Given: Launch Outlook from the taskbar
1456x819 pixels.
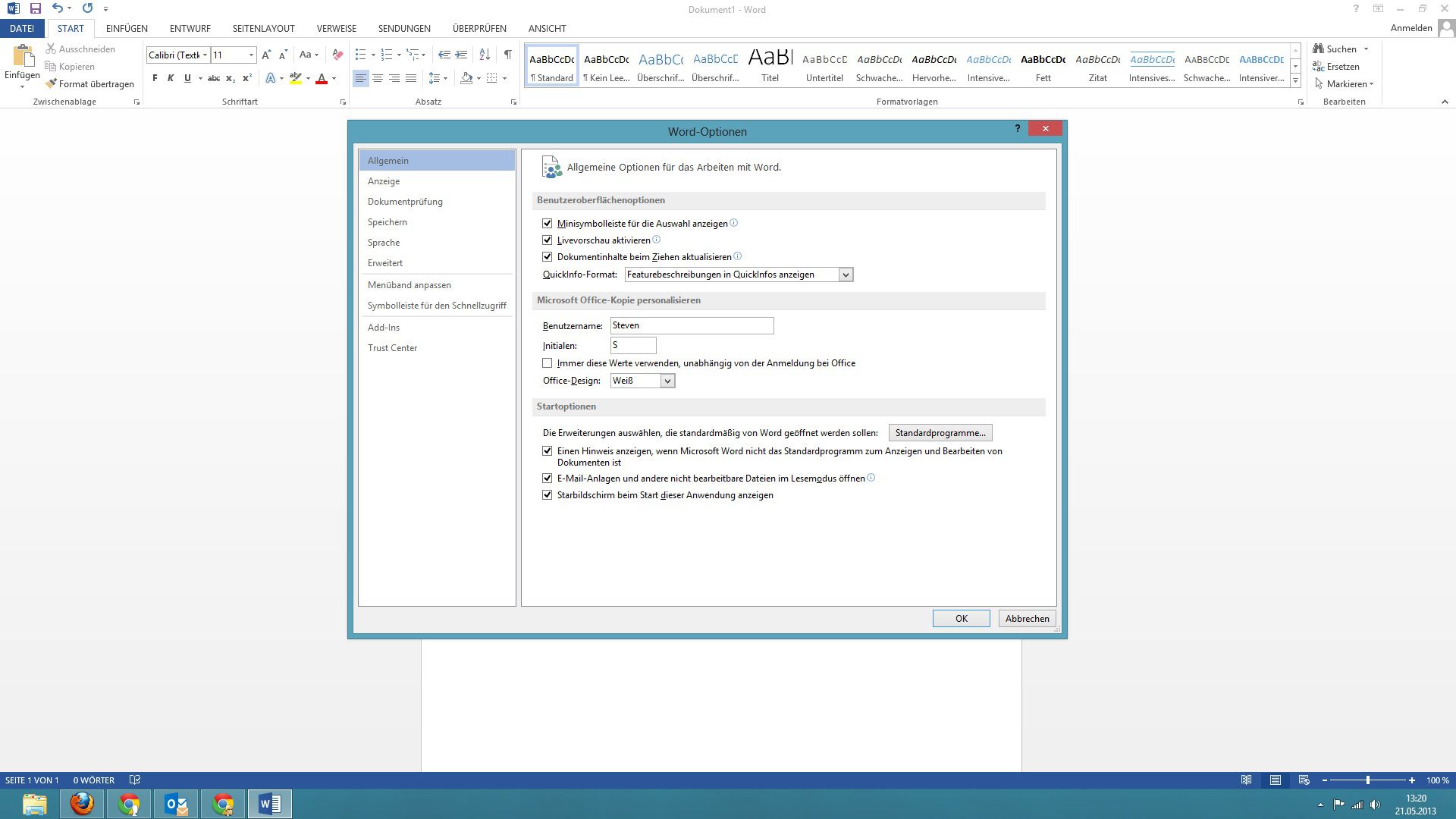Looking at the screenshot, I should click(175, 803).
